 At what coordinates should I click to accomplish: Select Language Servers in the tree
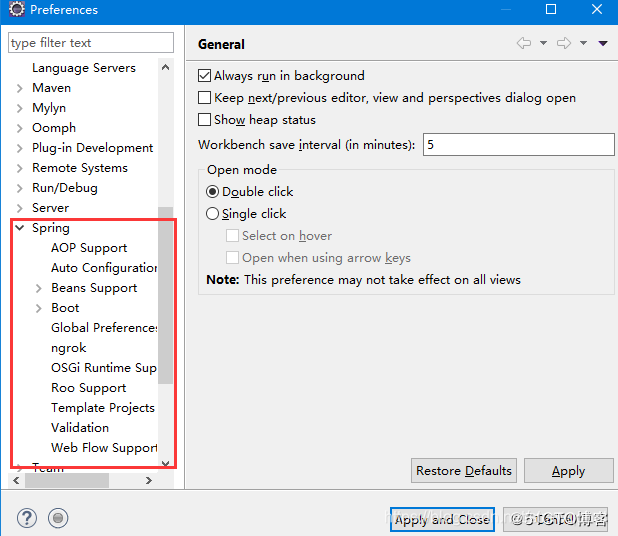pos(84,68)
